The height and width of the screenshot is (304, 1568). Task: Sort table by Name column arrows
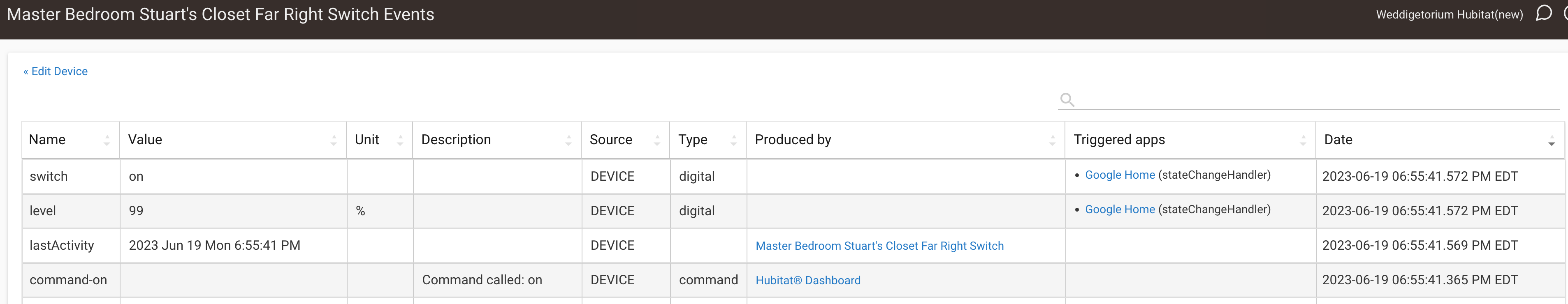(107, 140)
